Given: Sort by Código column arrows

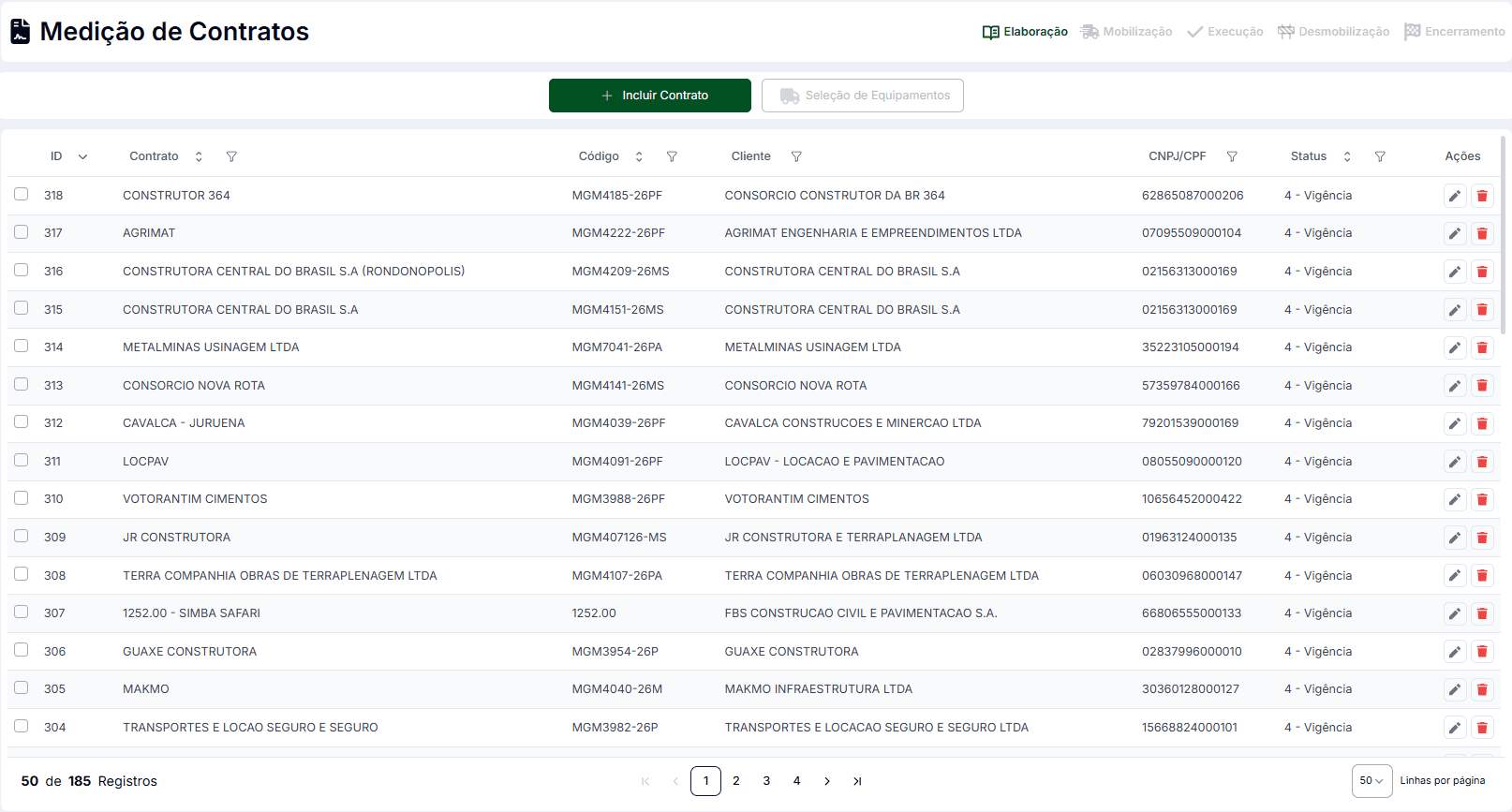Looking at the screenshot, I should click(x=639, y=156).
